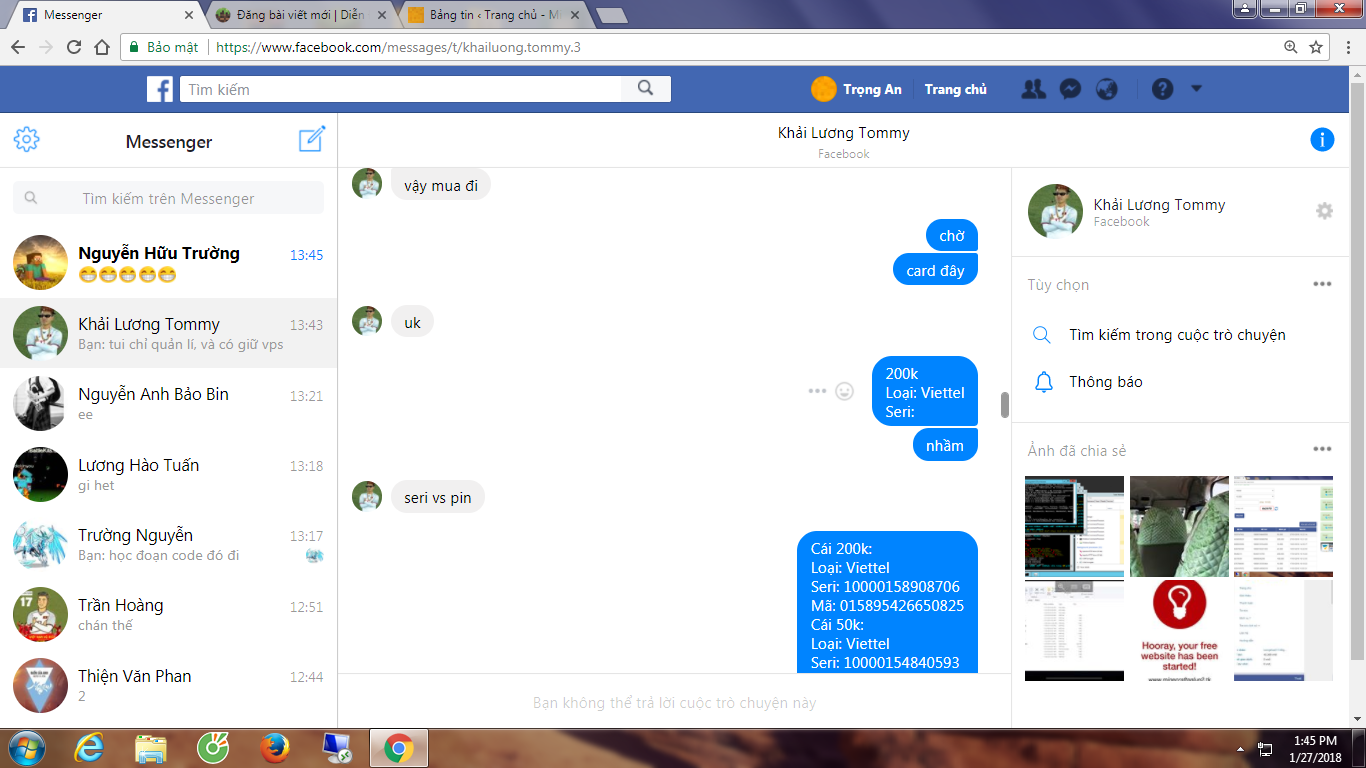Image resolution: width=1366 pixels, height=768 pixels.
Task: Go to Trang chủ home page
Action: [x=955, y=89]
